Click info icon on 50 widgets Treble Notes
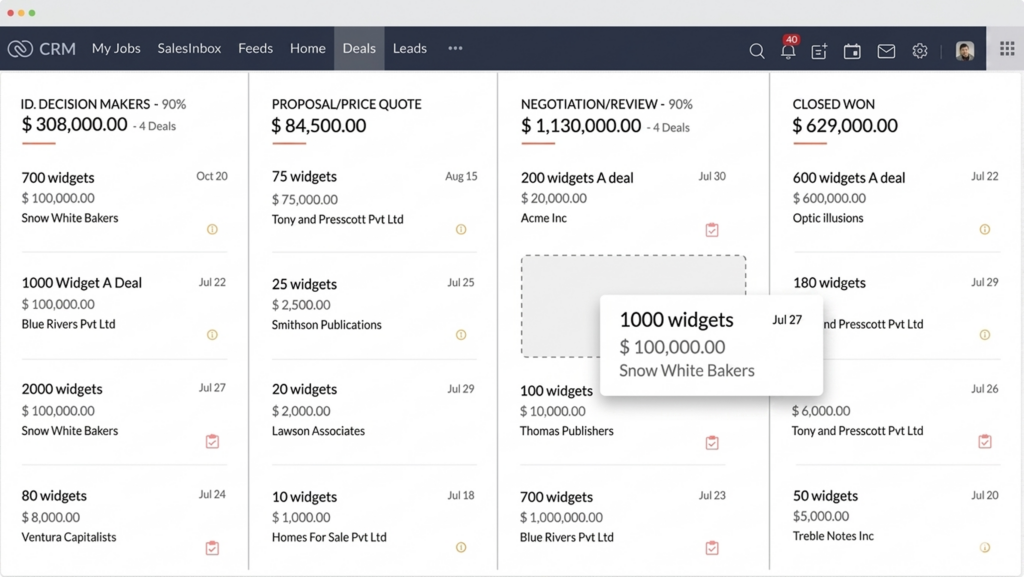Image resolution: width=1024 pixels, height=577 pixels. (x=985, y=548)
